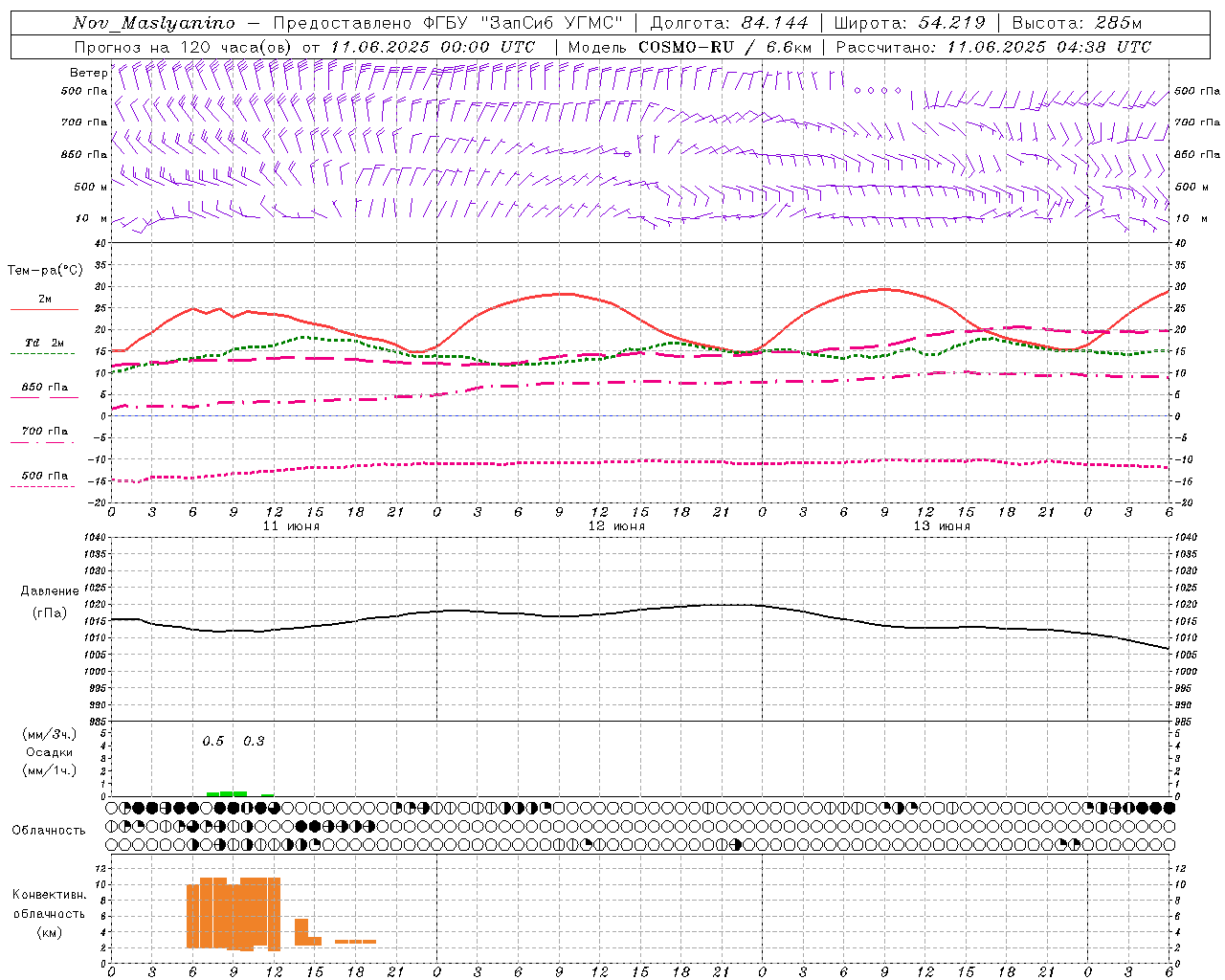1225x980 pixels.
Task: Click the station name "Nov_Maslyanino"
Action: [x=154, y=23]
